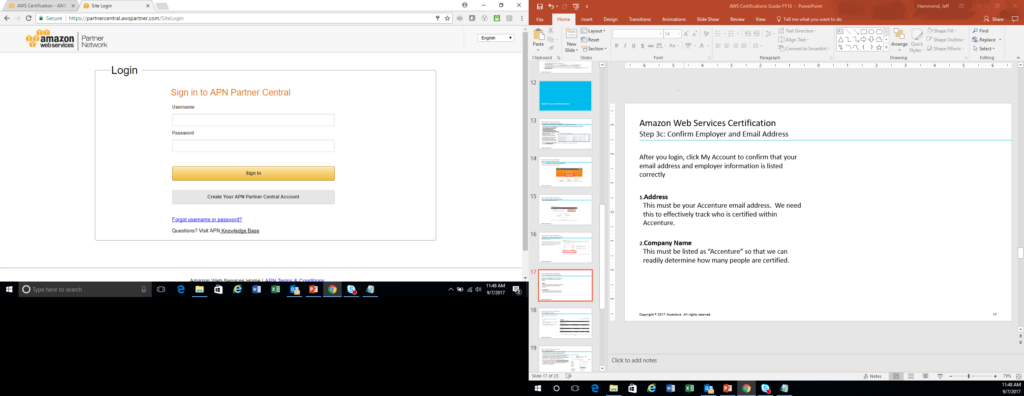This screenshot has height=396, width=1024.
Task: Click the Arrange icon in Drawing group
Action: click(x=899, y=39)
